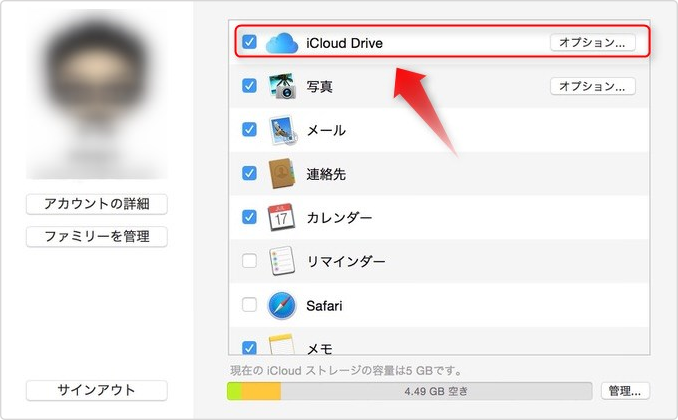Select the リマインダー label text

pos(345,261)
